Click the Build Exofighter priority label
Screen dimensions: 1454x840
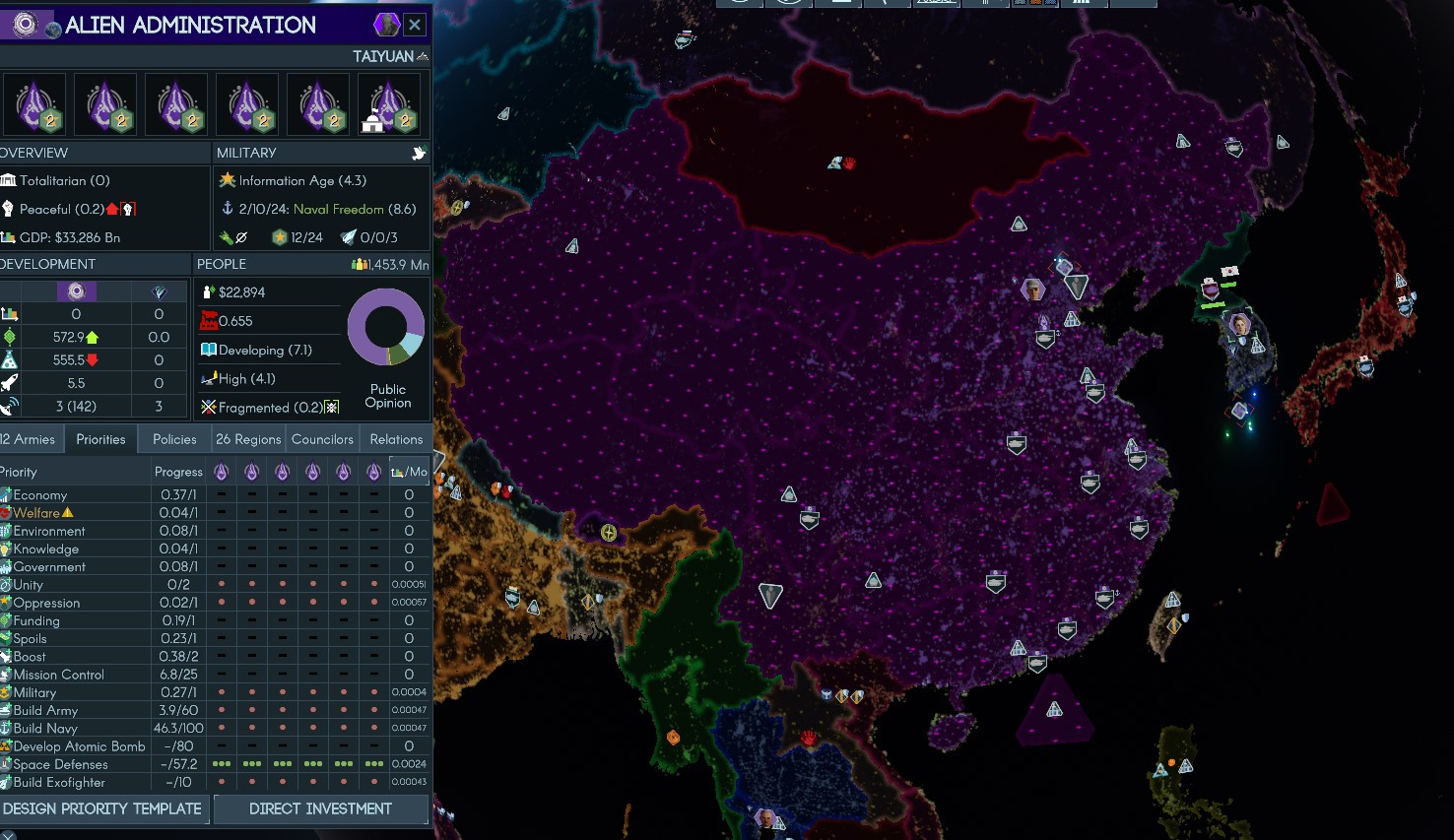point(59,782)
